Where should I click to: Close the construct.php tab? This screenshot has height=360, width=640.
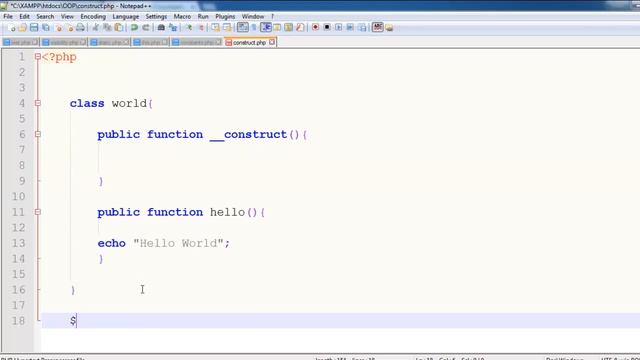pyautogui.click(x=272, y=42)
